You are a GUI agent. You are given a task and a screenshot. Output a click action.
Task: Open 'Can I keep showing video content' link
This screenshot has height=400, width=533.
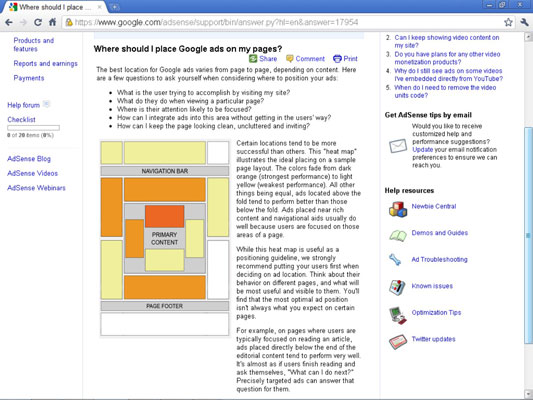pos(447,41)
